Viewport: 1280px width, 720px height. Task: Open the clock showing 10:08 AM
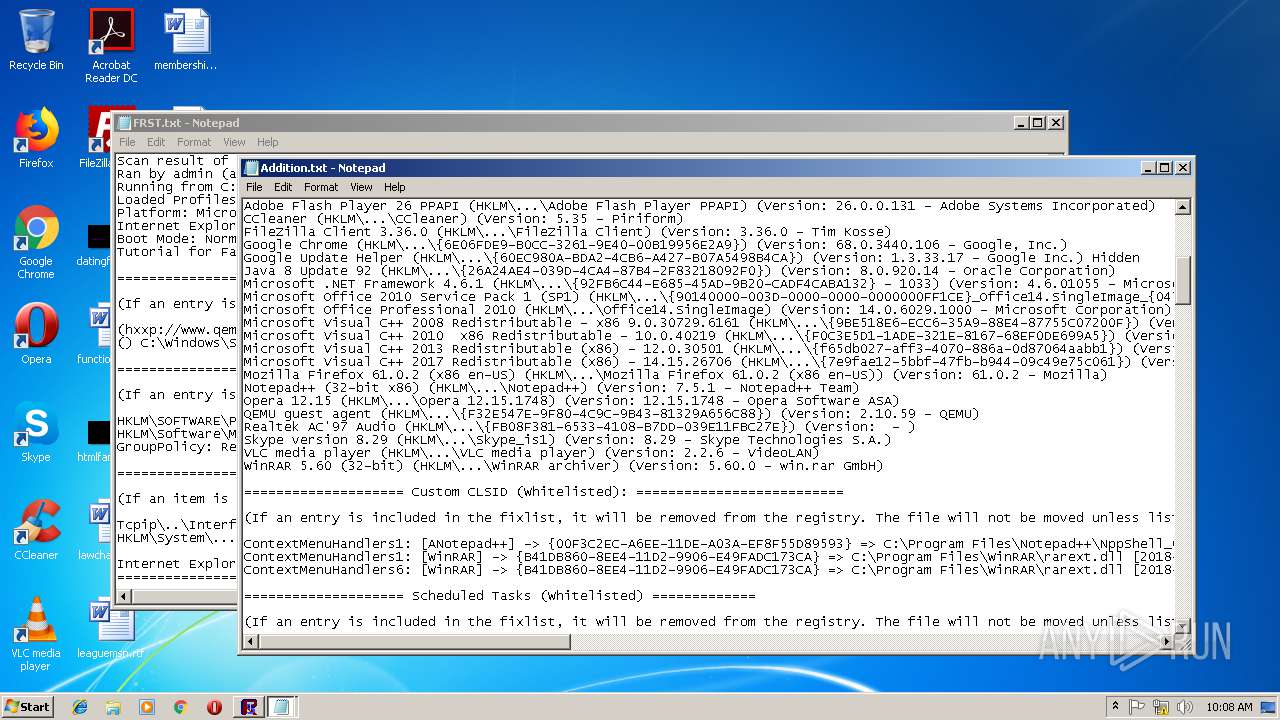pyautogui.click(x=1229, y=707)
